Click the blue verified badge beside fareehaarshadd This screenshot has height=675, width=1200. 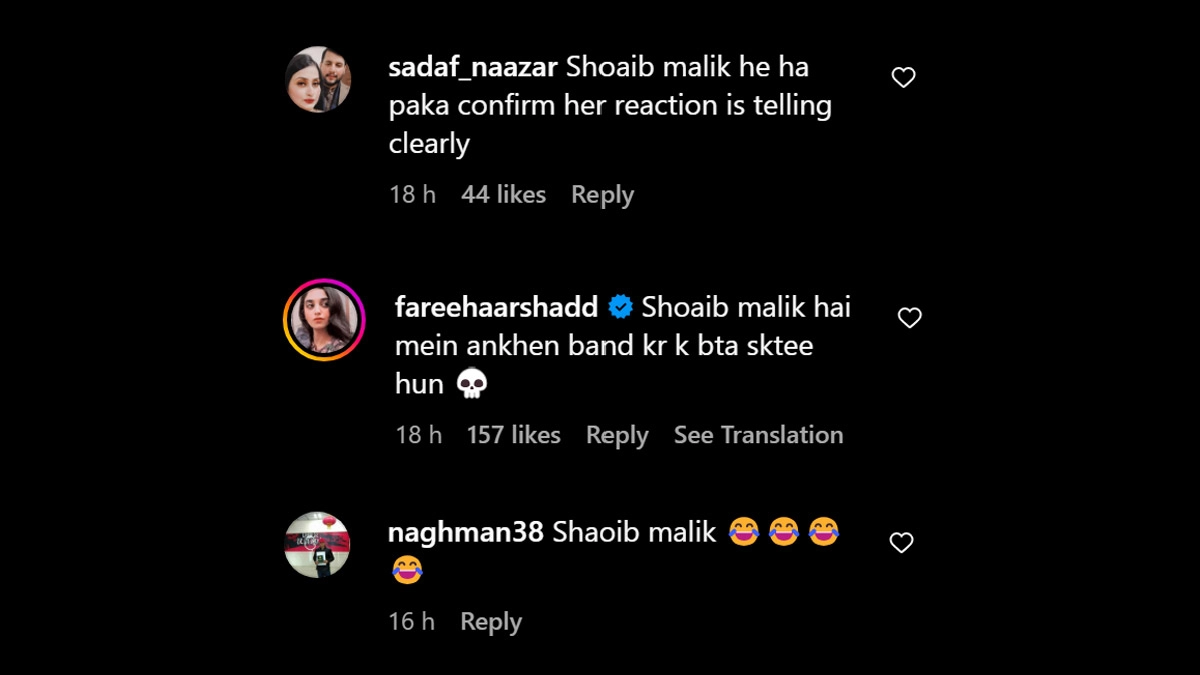[x=620, y=307]
